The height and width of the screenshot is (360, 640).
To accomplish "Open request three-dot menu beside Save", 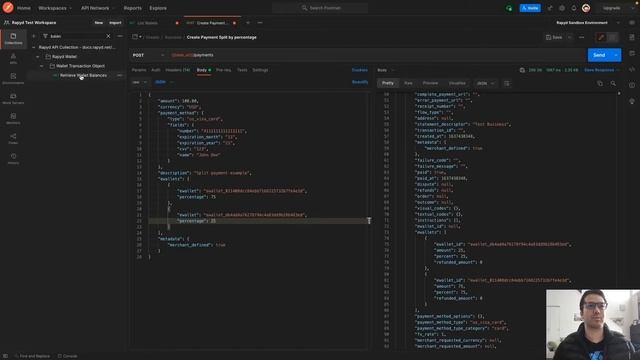I will [581, 37].
